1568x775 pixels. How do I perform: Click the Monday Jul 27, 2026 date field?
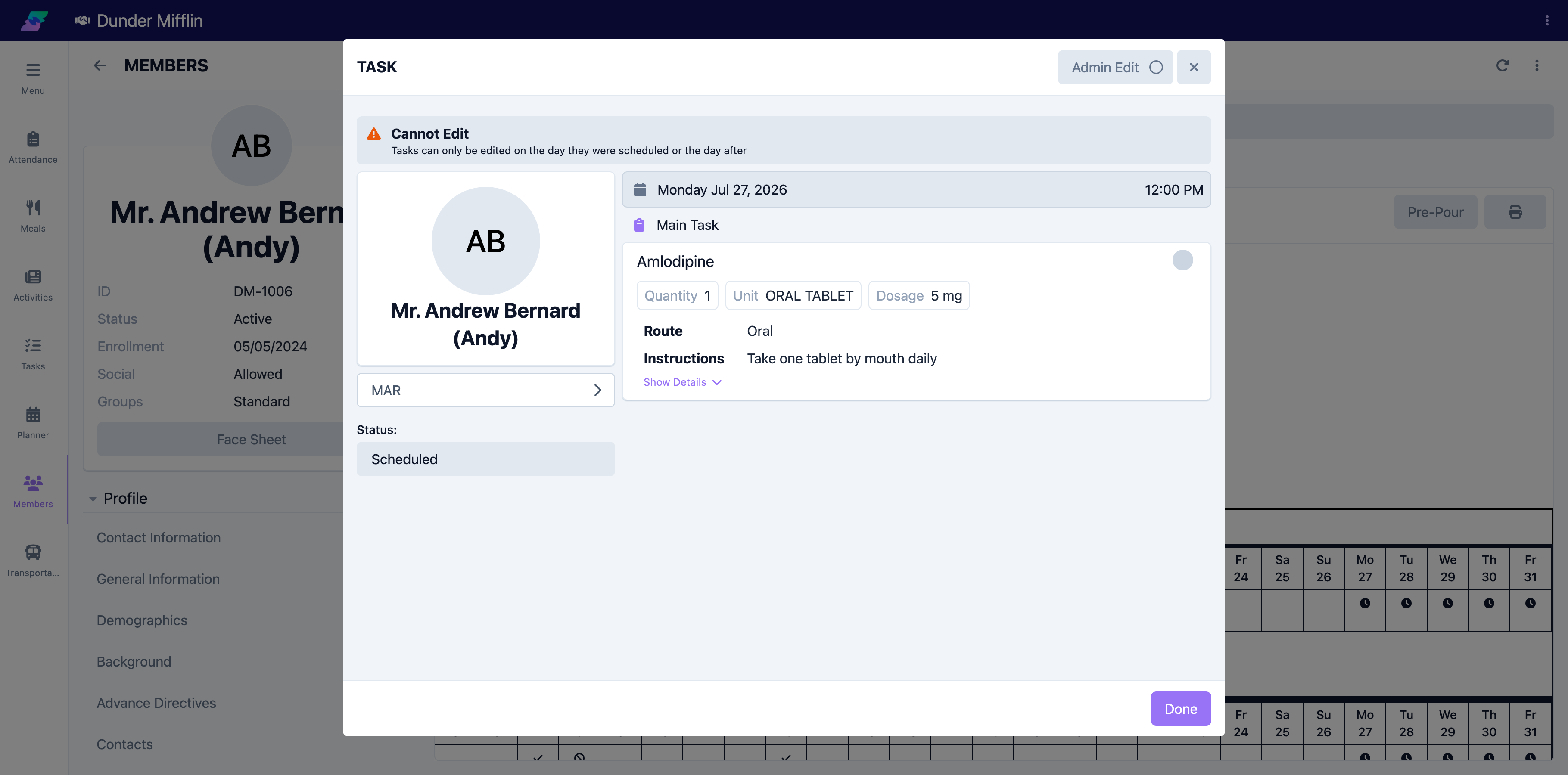916,190
